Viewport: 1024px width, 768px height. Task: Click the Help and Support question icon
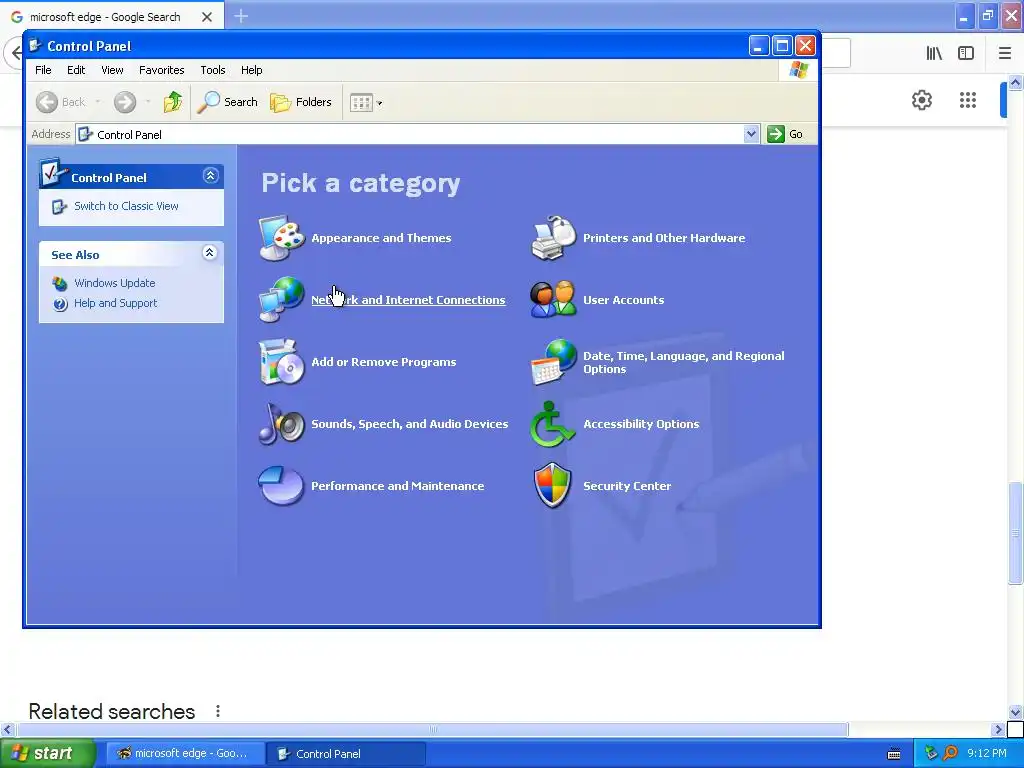tap(60, 304)
